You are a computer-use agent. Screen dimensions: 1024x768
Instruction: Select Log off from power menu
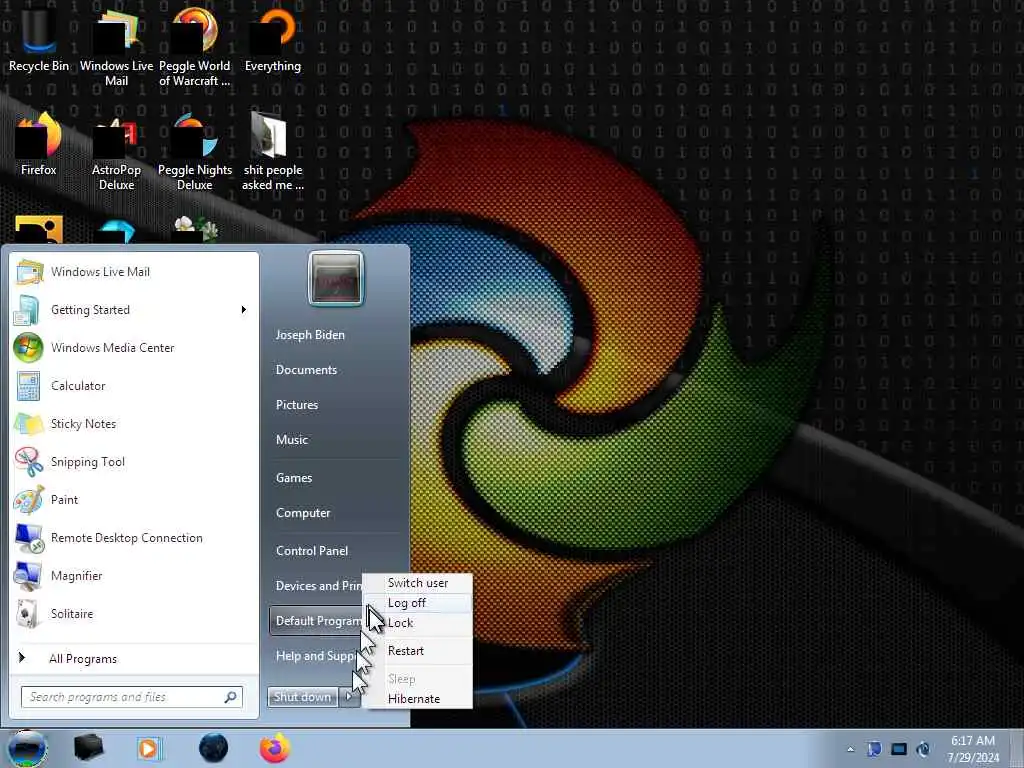pyautogui.click(x=418, y=603)
